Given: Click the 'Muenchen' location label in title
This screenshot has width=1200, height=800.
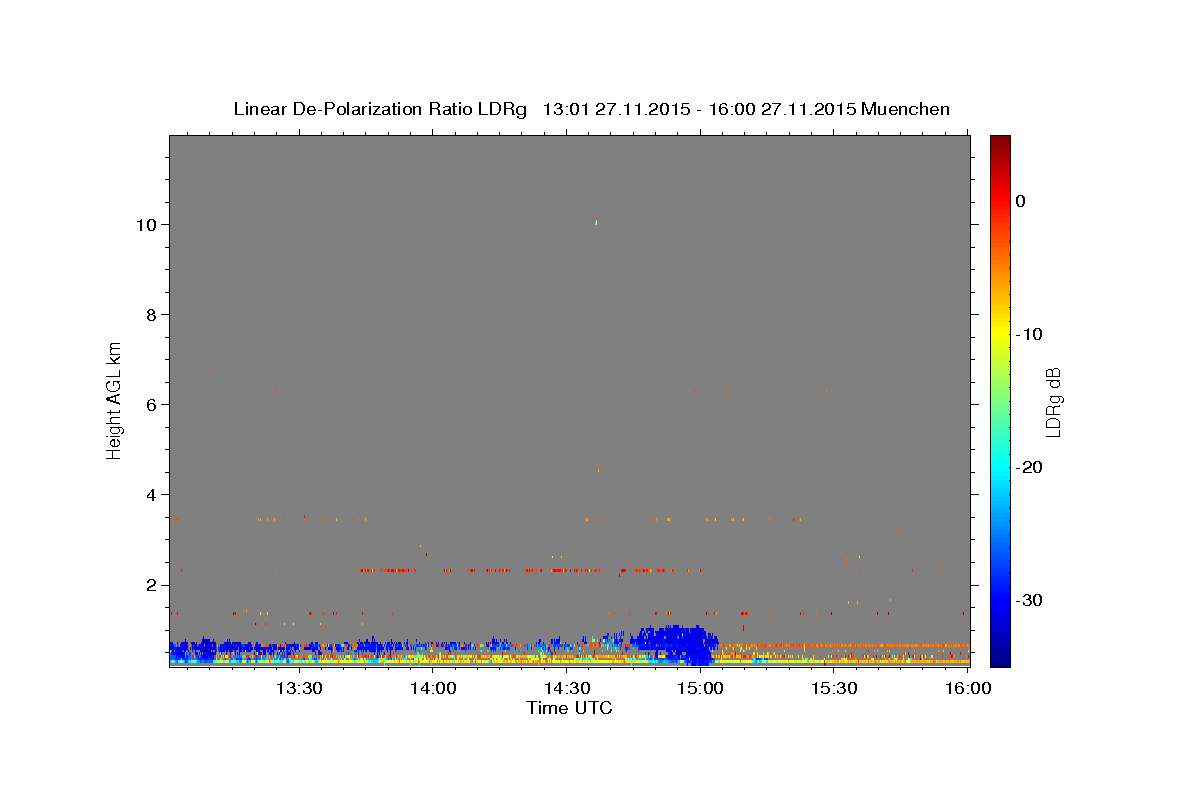Looking at the screenshot, I should (x=905, y=109).
